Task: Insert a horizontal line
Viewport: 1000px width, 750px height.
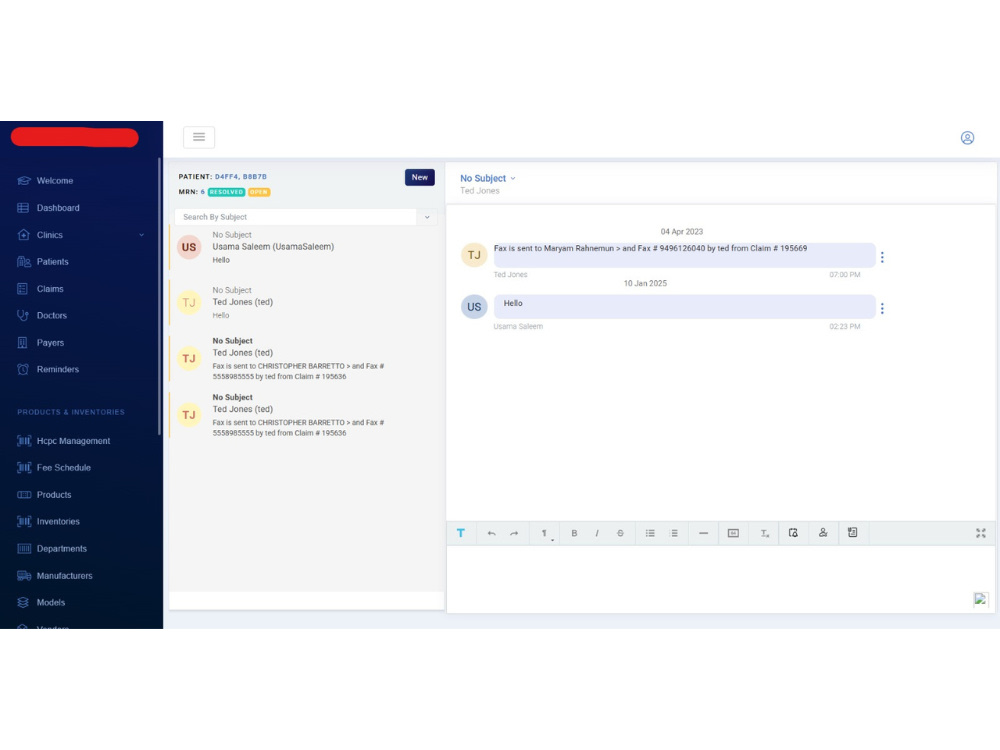Action: (703, 533)
